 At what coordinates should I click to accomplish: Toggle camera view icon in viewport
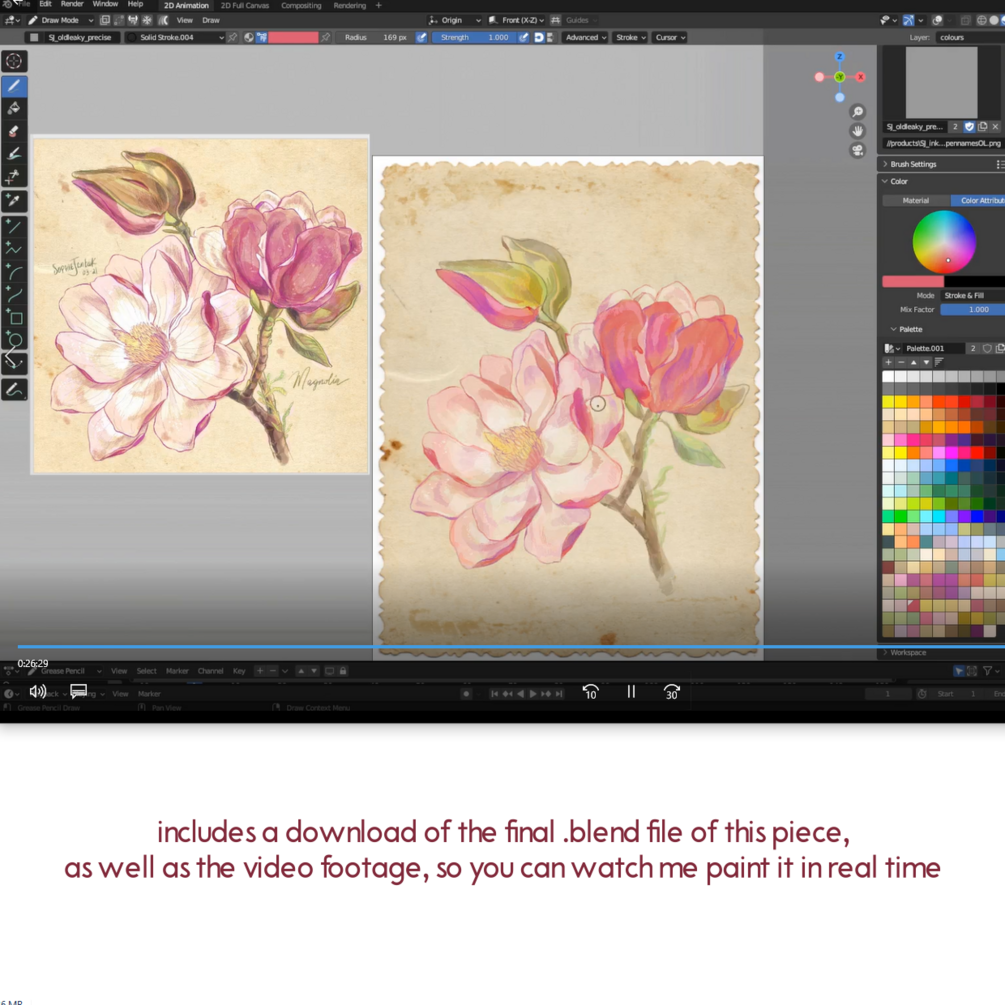pos(858,150)
